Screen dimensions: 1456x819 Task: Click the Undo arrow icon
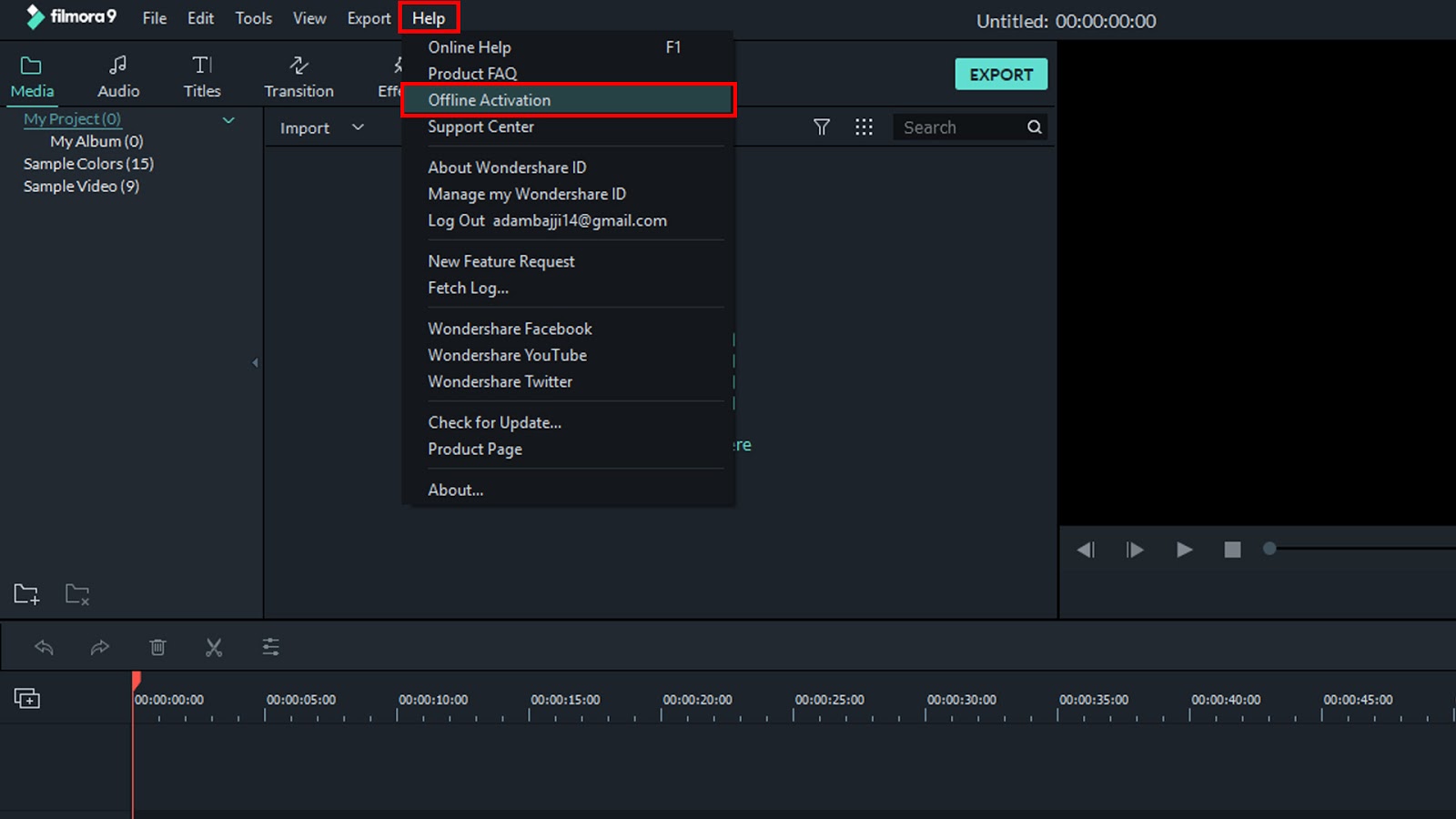(44, 647)
